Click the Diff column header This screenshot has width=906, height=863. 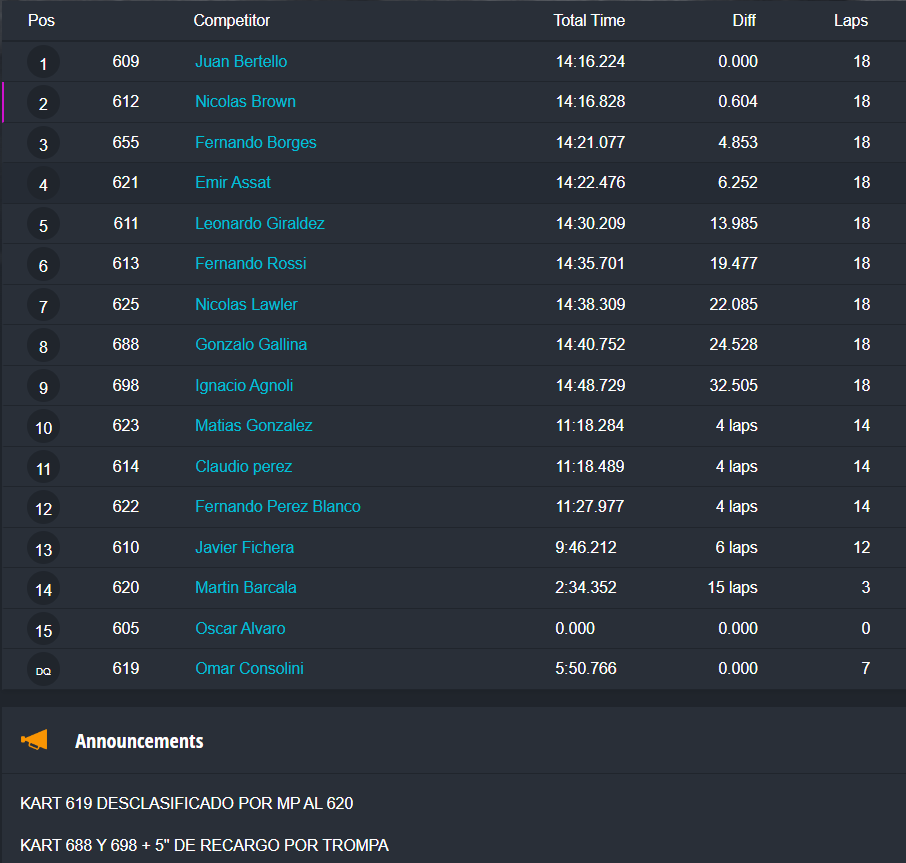click(x=743, y=20)
